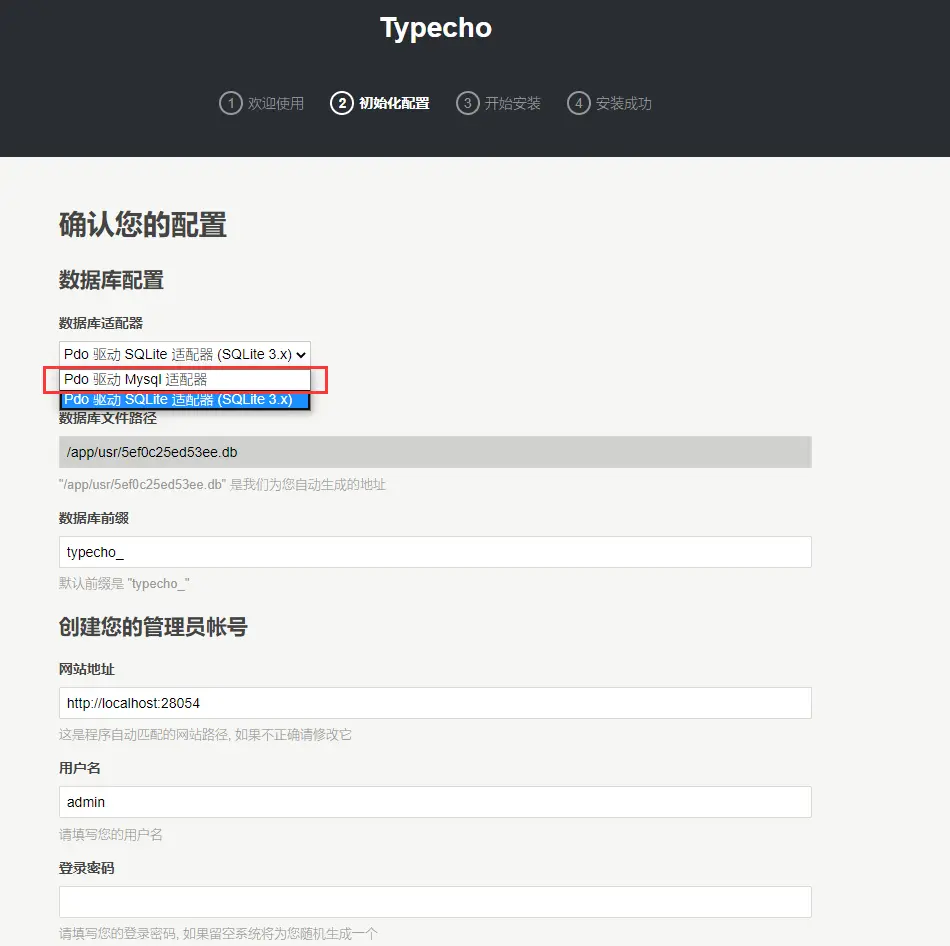
Task: Click the username field containing admin
Action: [x=435, y=802]
